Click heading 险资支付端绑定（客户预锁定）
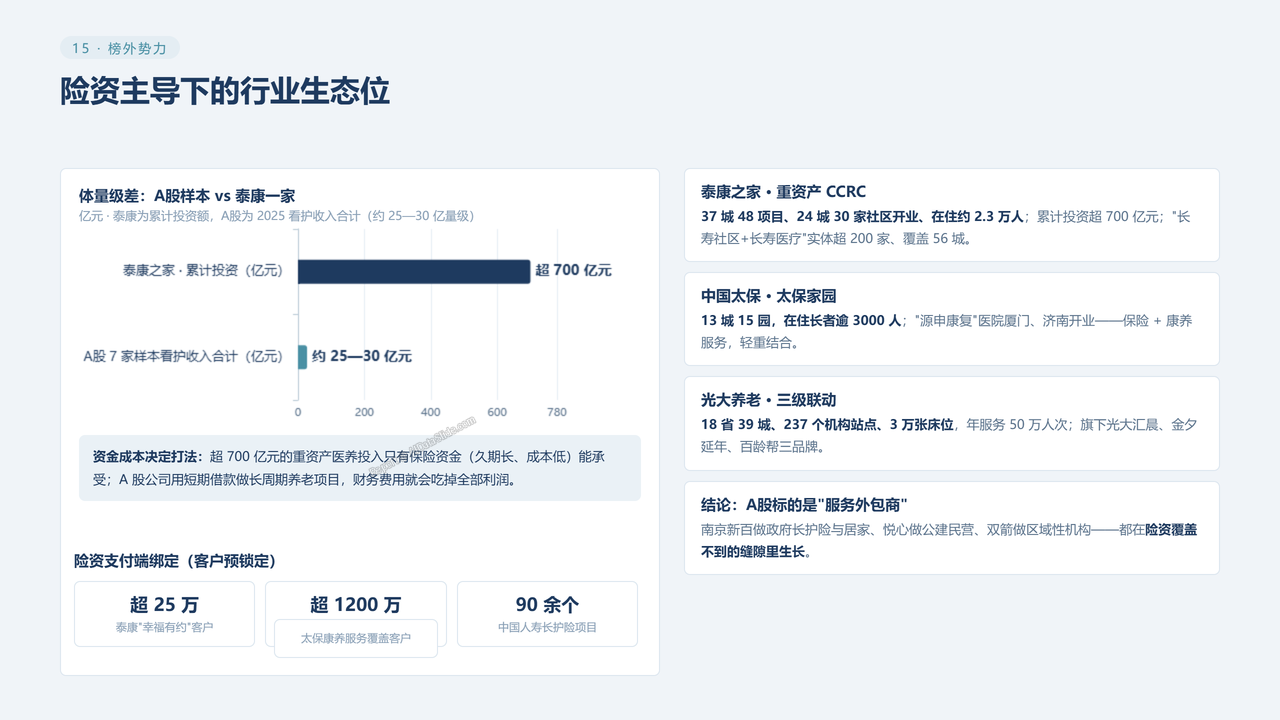This screenshot has height=720, width=1280. click(175, 561)
